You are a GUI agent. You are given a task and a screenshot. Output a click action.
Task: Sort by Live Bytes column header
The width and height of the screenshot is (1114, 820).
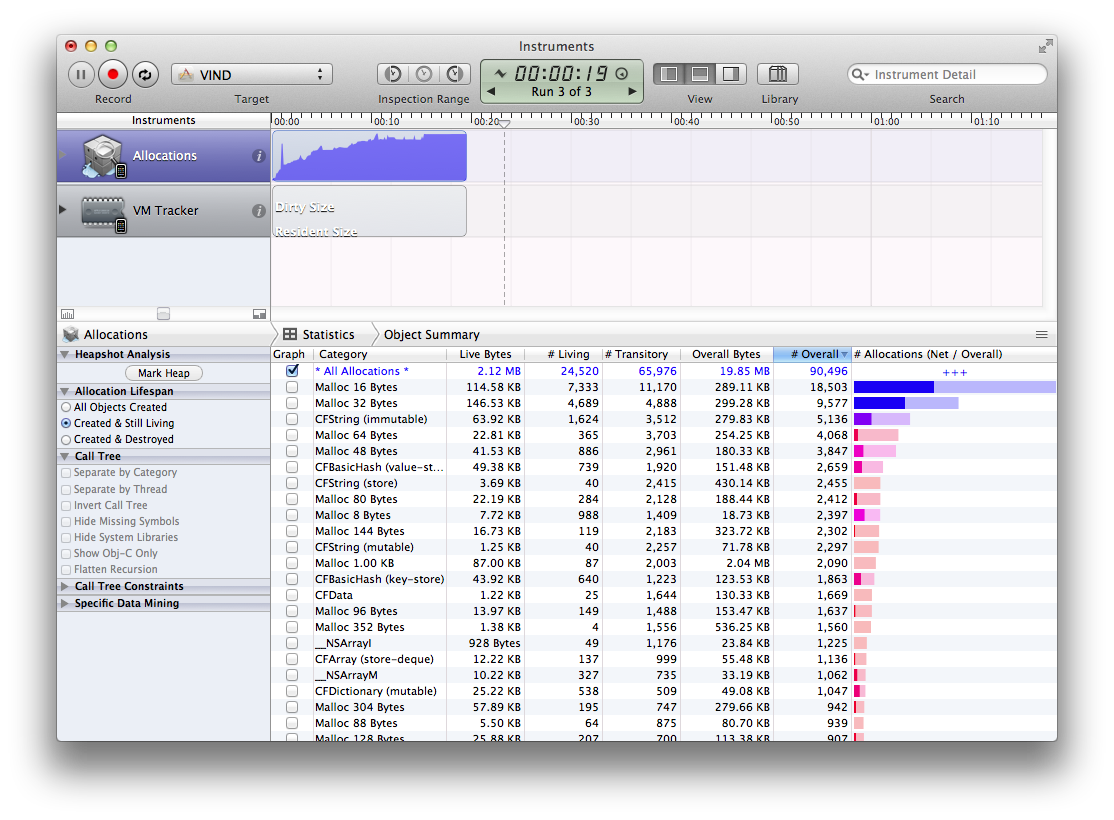(x=485, y=354)
